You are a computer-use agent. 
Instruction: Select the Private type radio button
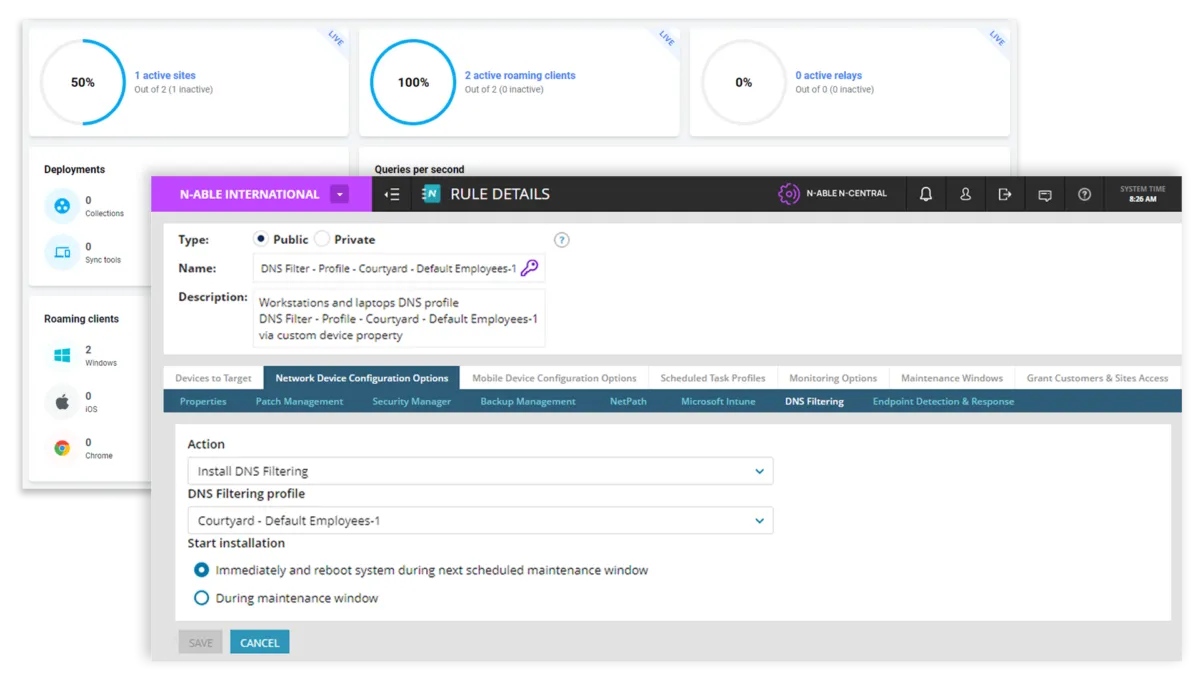click(321, 239)
